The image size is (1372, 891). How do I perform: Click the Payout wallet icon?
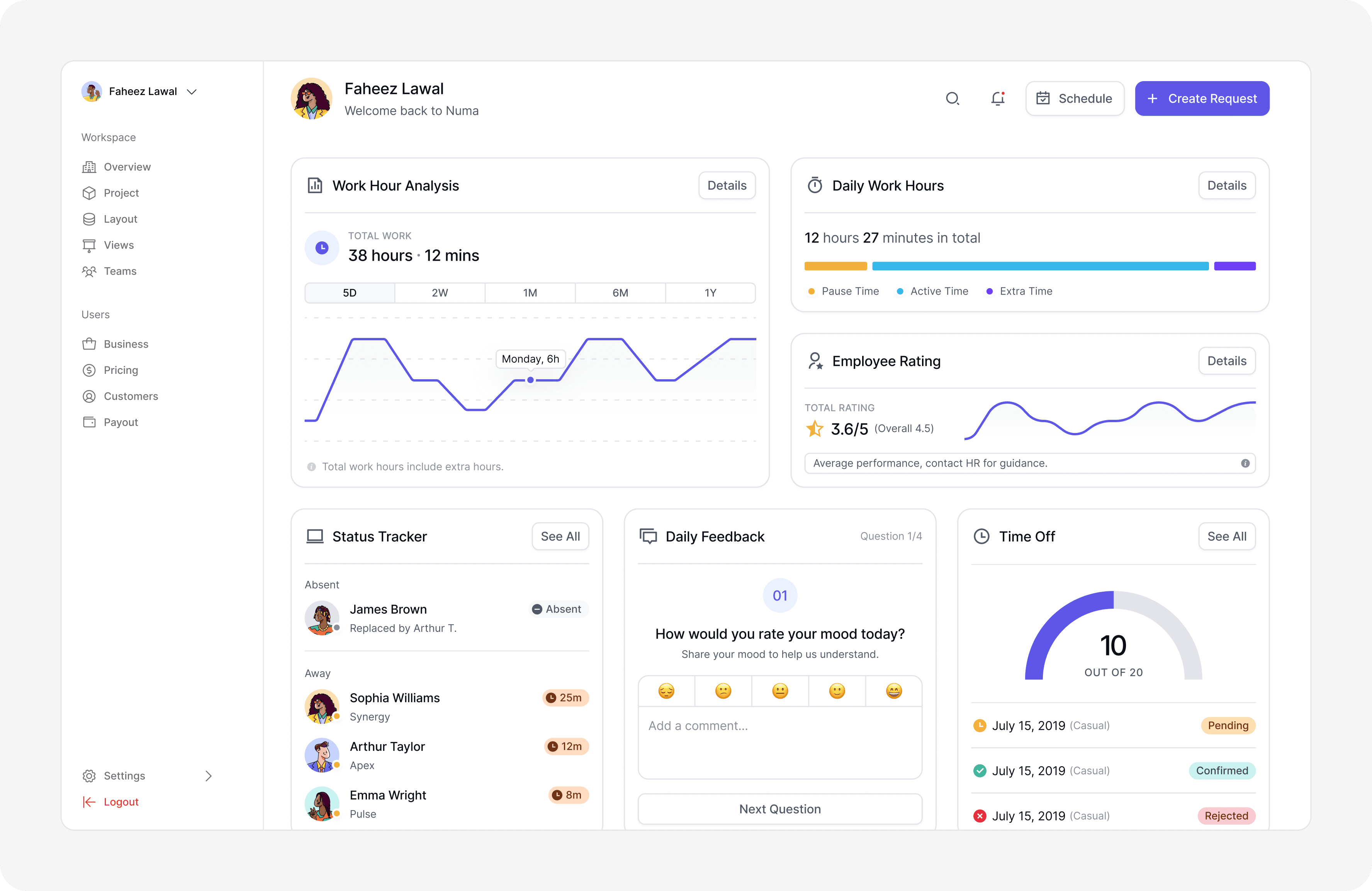[x=89, y=423]
